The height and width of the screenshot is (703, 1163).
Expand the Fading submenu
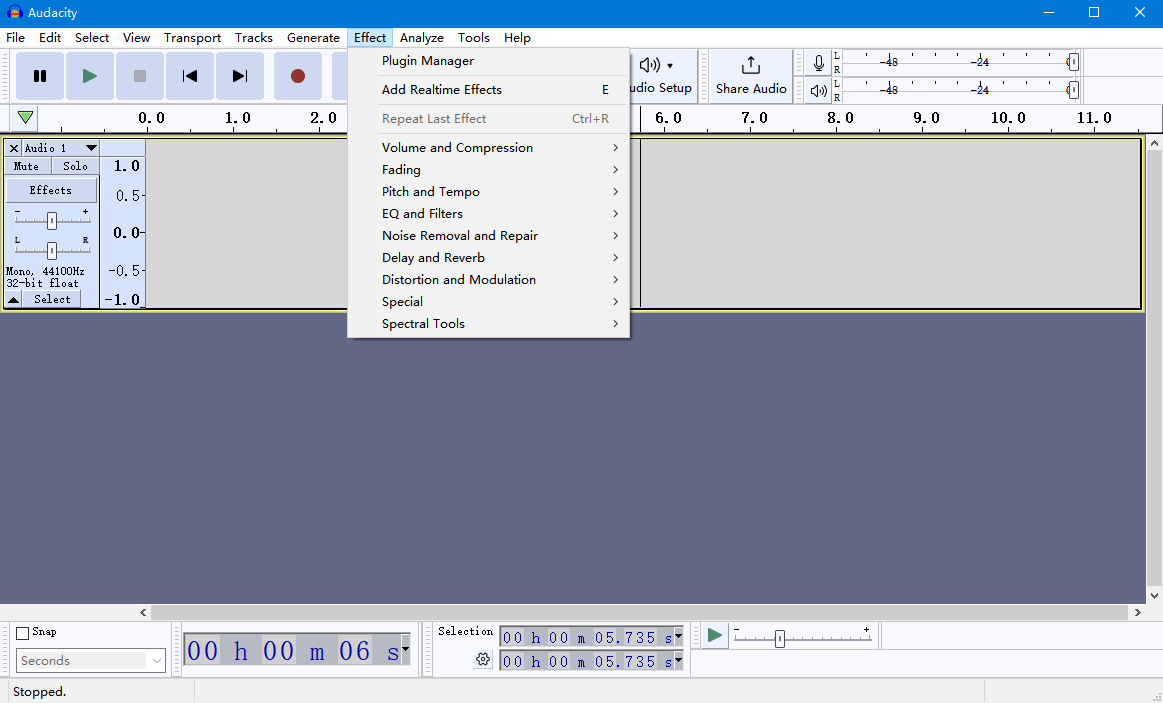coord(489,170)
